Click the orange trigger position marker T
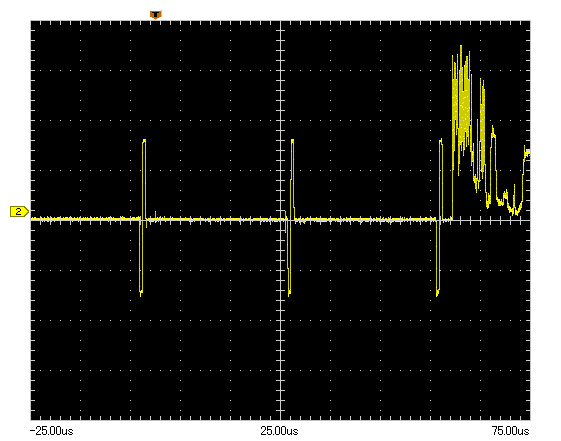 click(155, 15)
